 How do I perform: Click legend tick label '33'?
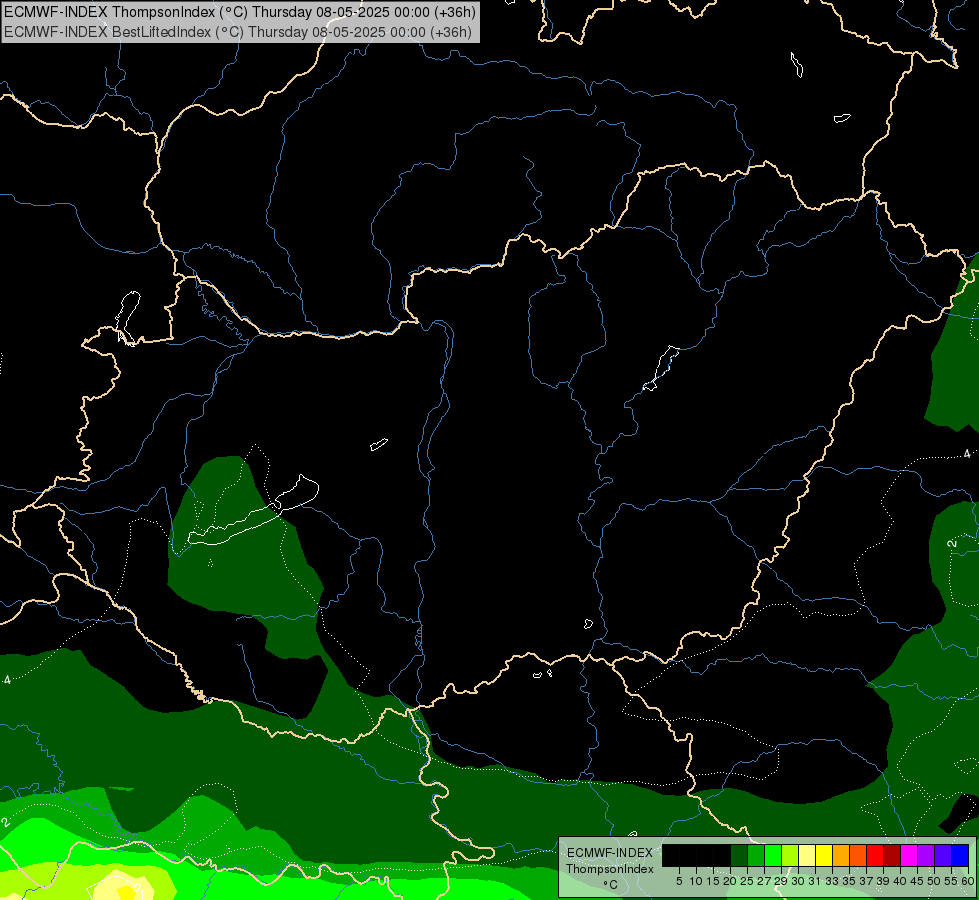coord(832,881)
